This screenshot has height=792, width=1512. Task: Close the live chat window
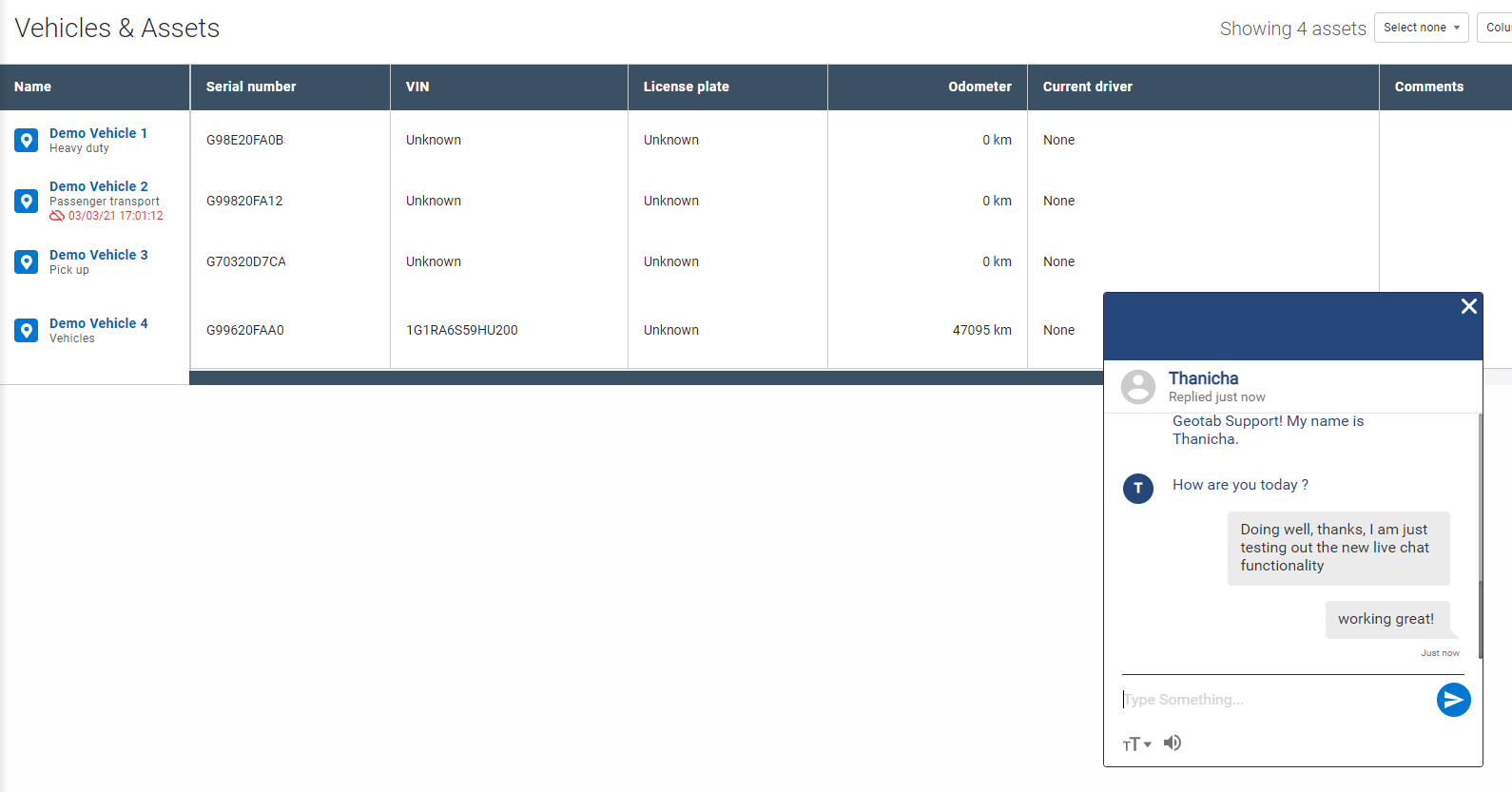click(1468, 306)
